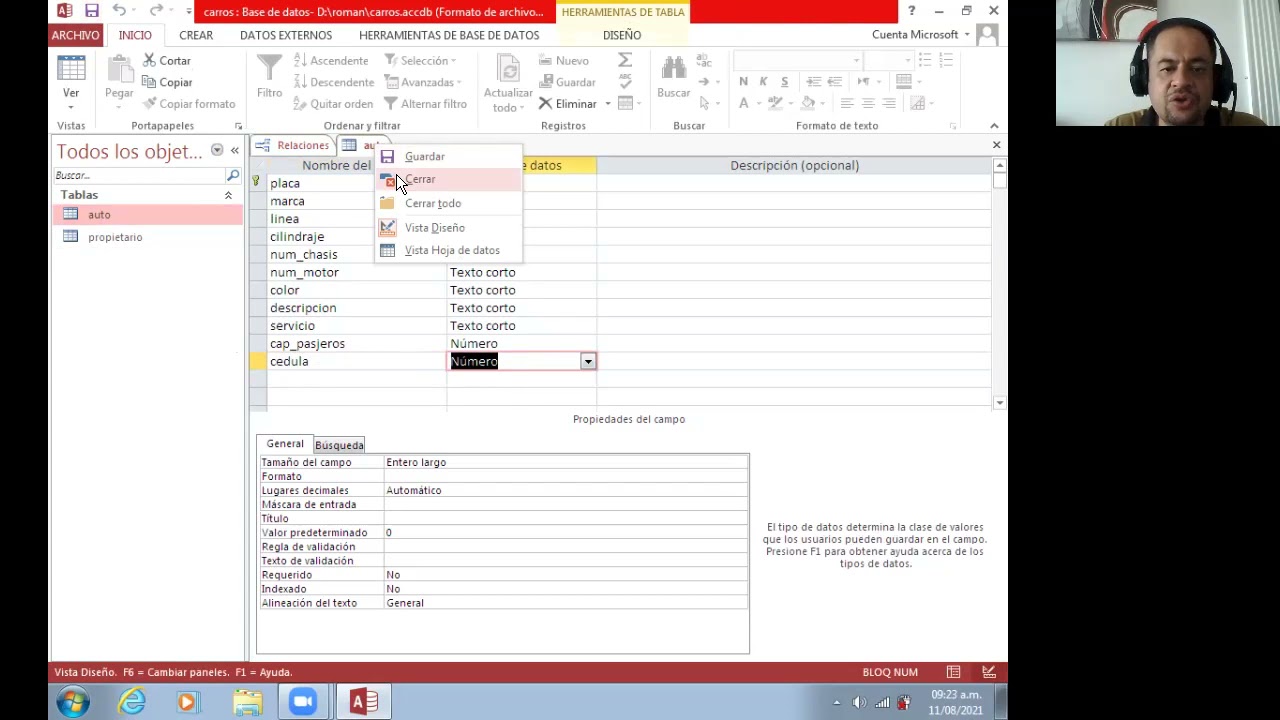Open the ARCHIVO tab
This screenshot has width=1280, height=720.
click(x=76, y=35)
